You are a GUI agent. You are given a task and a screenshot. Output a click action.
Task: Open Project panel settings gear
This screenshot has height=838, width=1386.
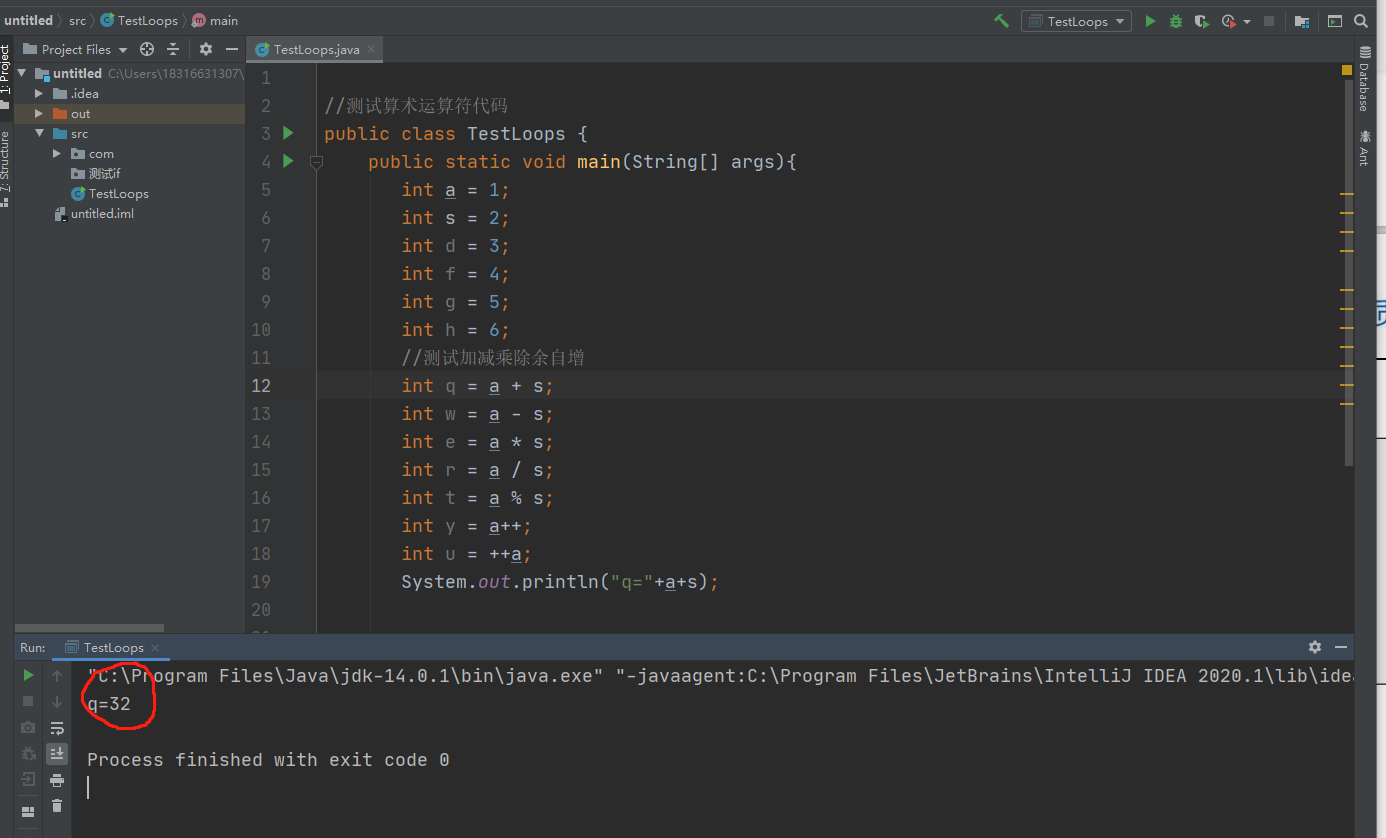click(206, 49)
